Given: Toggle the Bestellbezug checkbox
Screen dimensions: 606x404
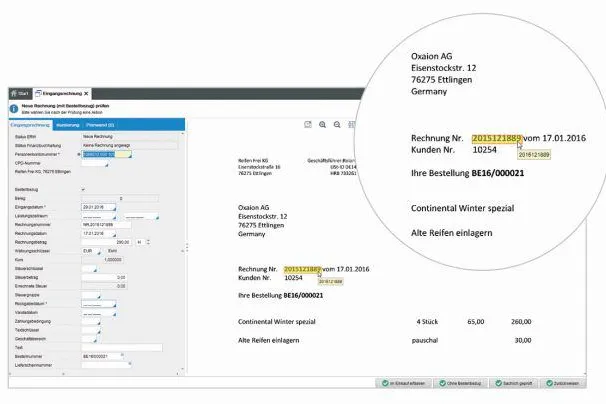Looking at the screenshot, I should pos(83,189).
